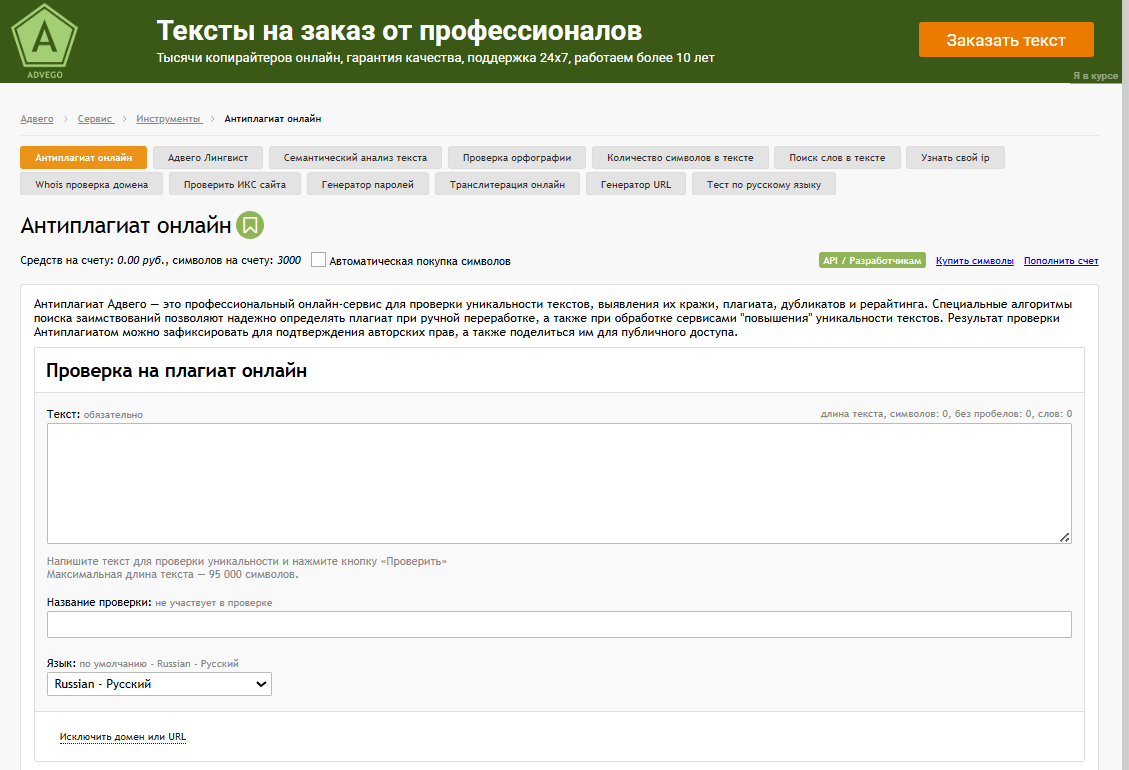
Task: Open the Пополнить счет link
Action: (1061, 261)
